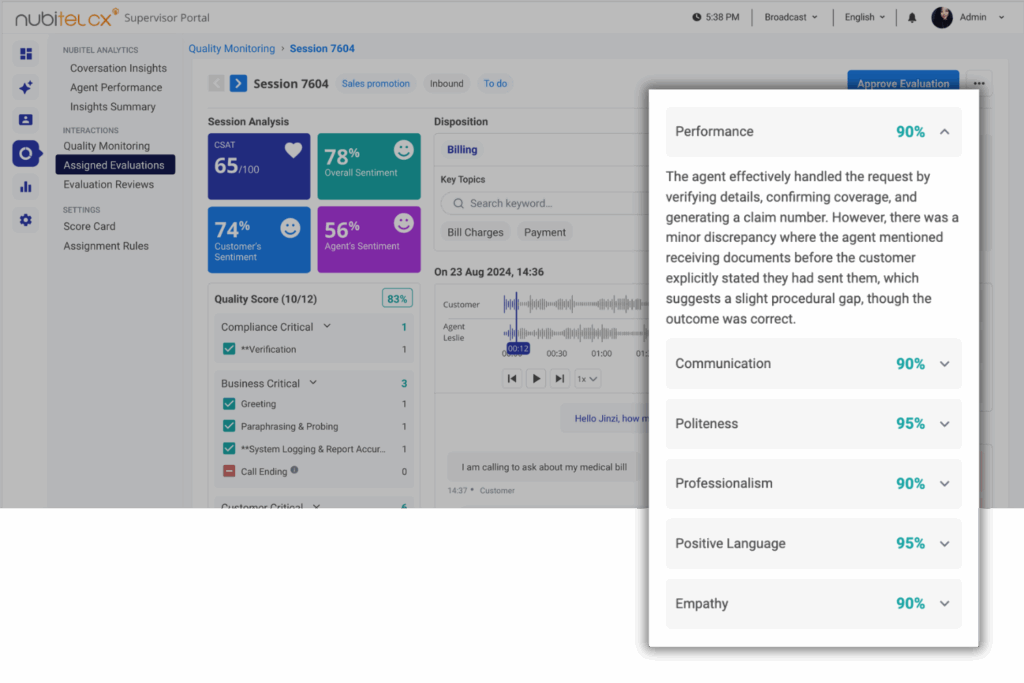The image size is (1024, 683).
Task: Collapse the Compliance Critical group
Action: [327, 326]
